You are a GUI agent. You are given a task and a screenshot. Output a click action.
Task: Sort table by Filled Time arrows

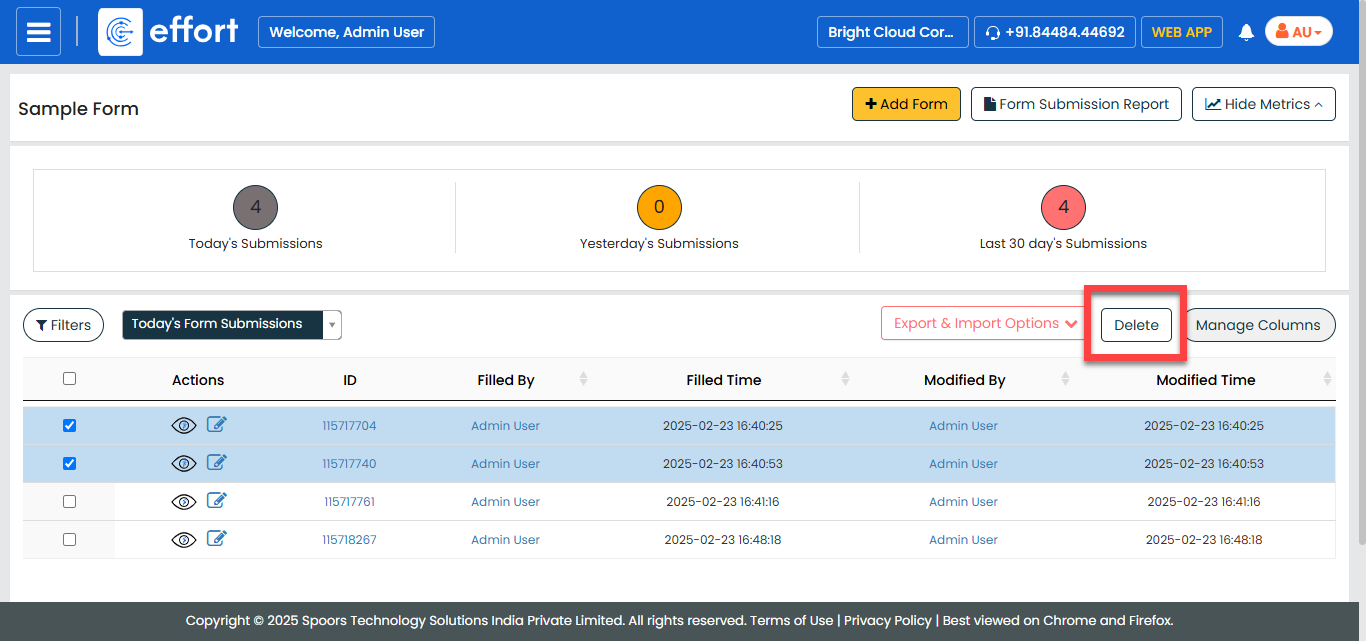click(845, 380)
